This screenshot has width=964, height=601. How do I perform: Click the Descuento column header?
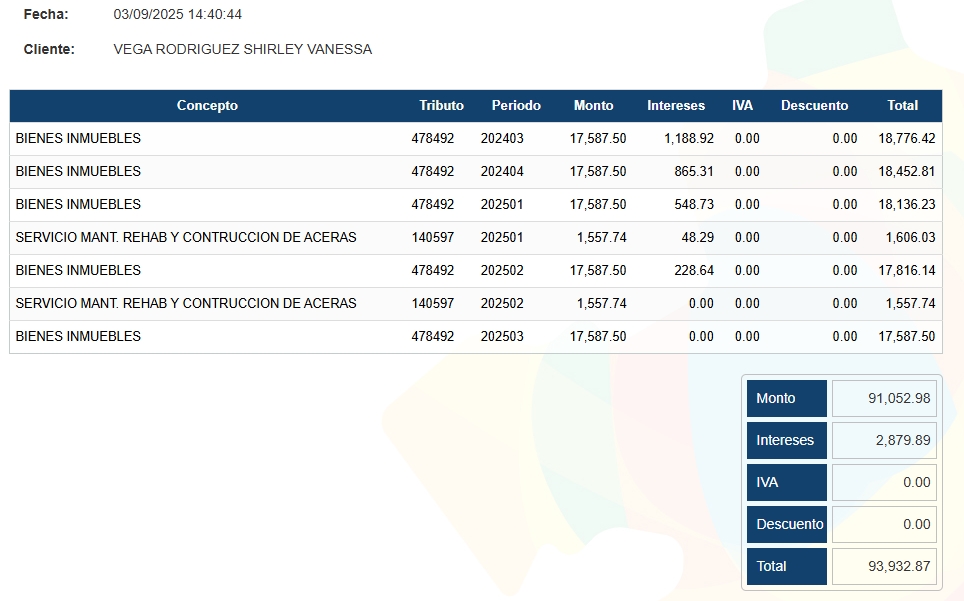click(814, 105)
